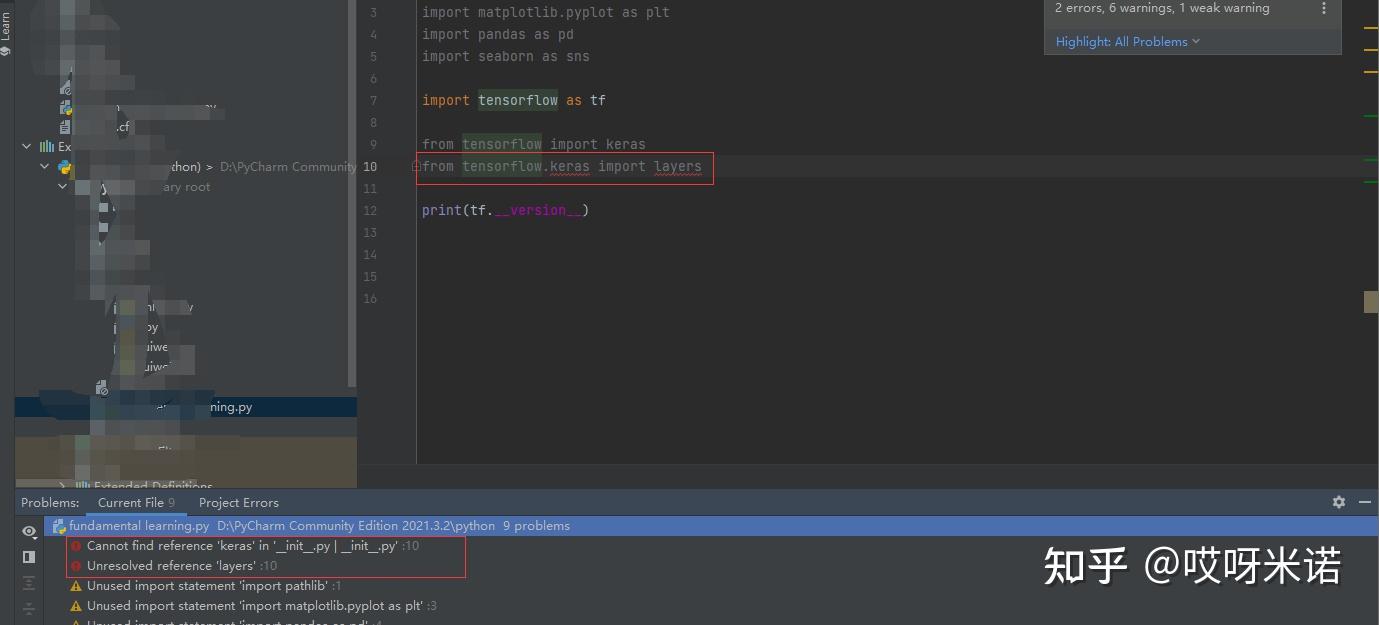
Task: Collapse the 'Ex' project tree node
Action: coord(26,146)
